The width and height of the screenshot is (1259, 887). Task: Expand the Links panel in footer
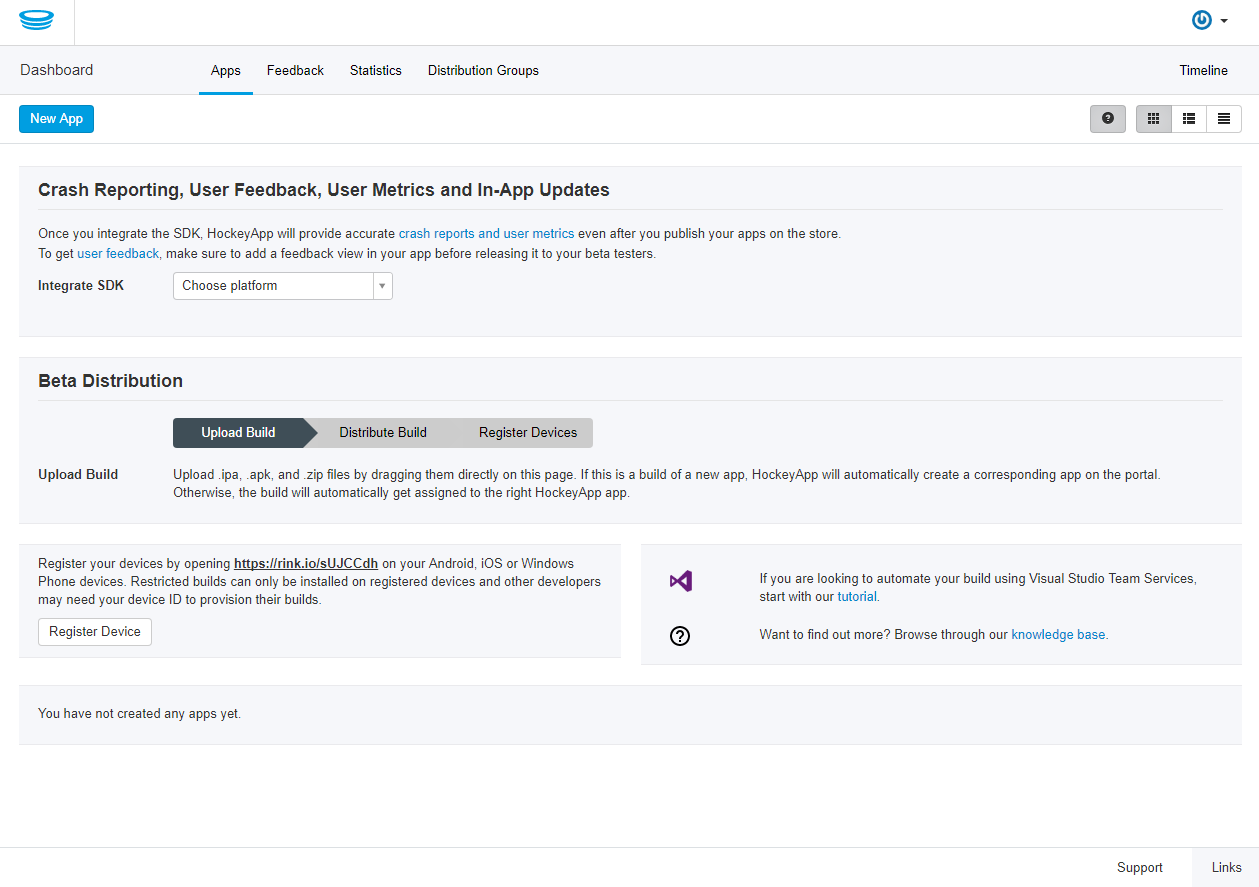1226,868
